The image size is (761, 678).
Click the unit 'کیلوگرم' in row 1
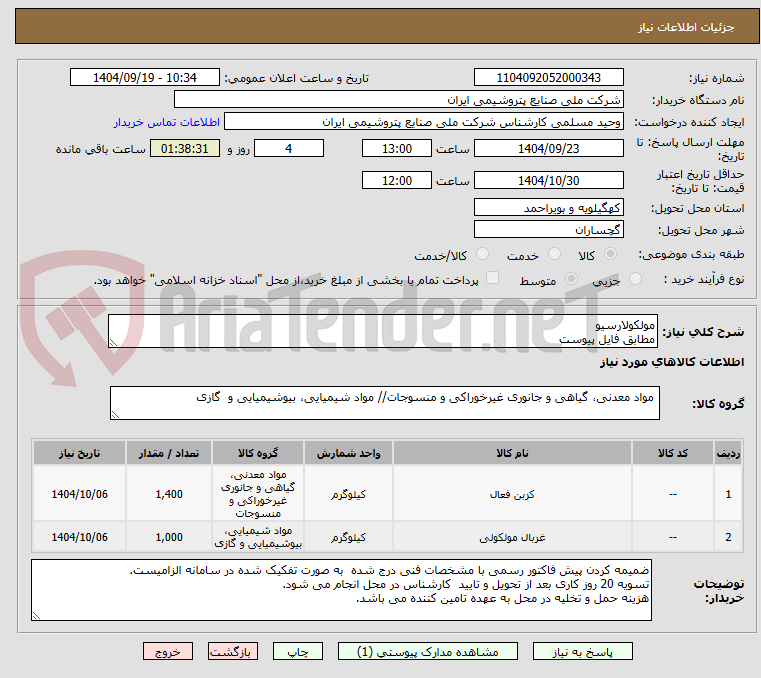(x=348, y=495)
